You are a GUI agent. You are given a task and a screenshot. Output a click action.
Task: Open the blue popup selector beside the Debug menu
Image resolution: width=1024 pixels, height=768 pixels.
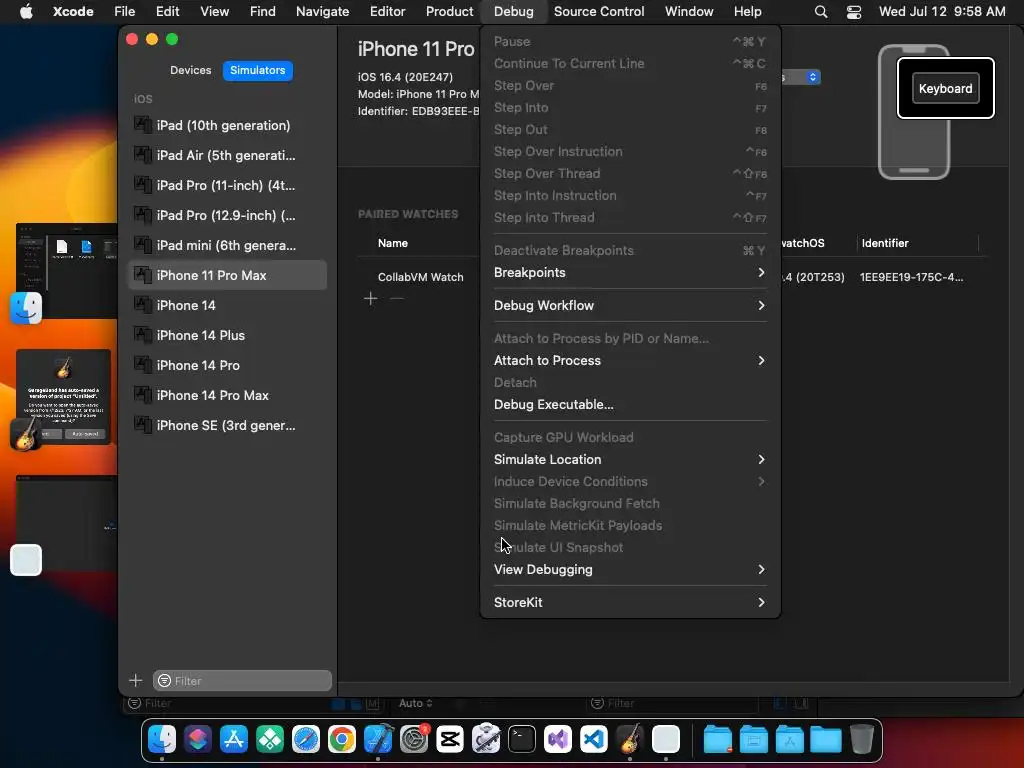812,77
